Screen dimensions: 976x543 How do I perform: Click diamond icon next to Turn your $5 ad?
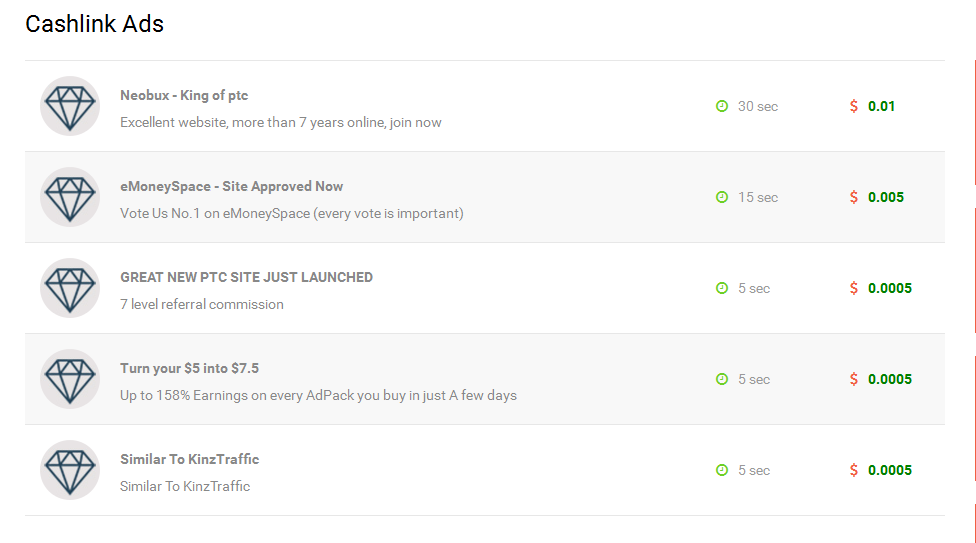pyautogui.click(x=70, y=379)
